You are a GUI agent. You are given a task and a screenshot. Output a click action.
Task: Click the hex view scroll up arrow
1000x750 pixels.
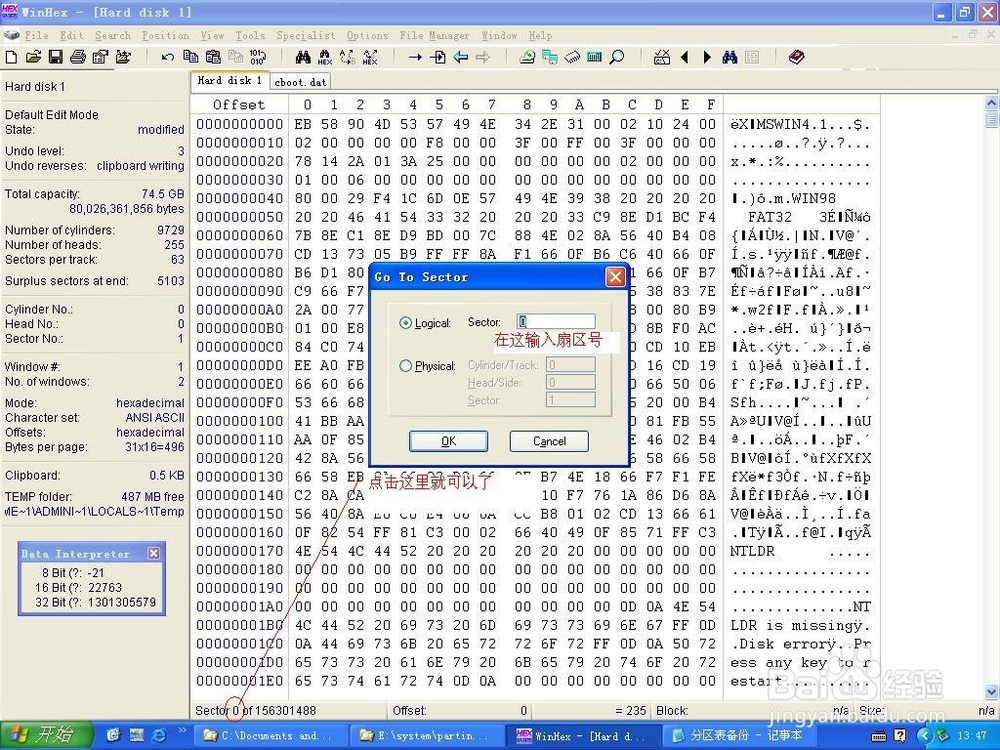pyautogui.click(x=992, y=103)
